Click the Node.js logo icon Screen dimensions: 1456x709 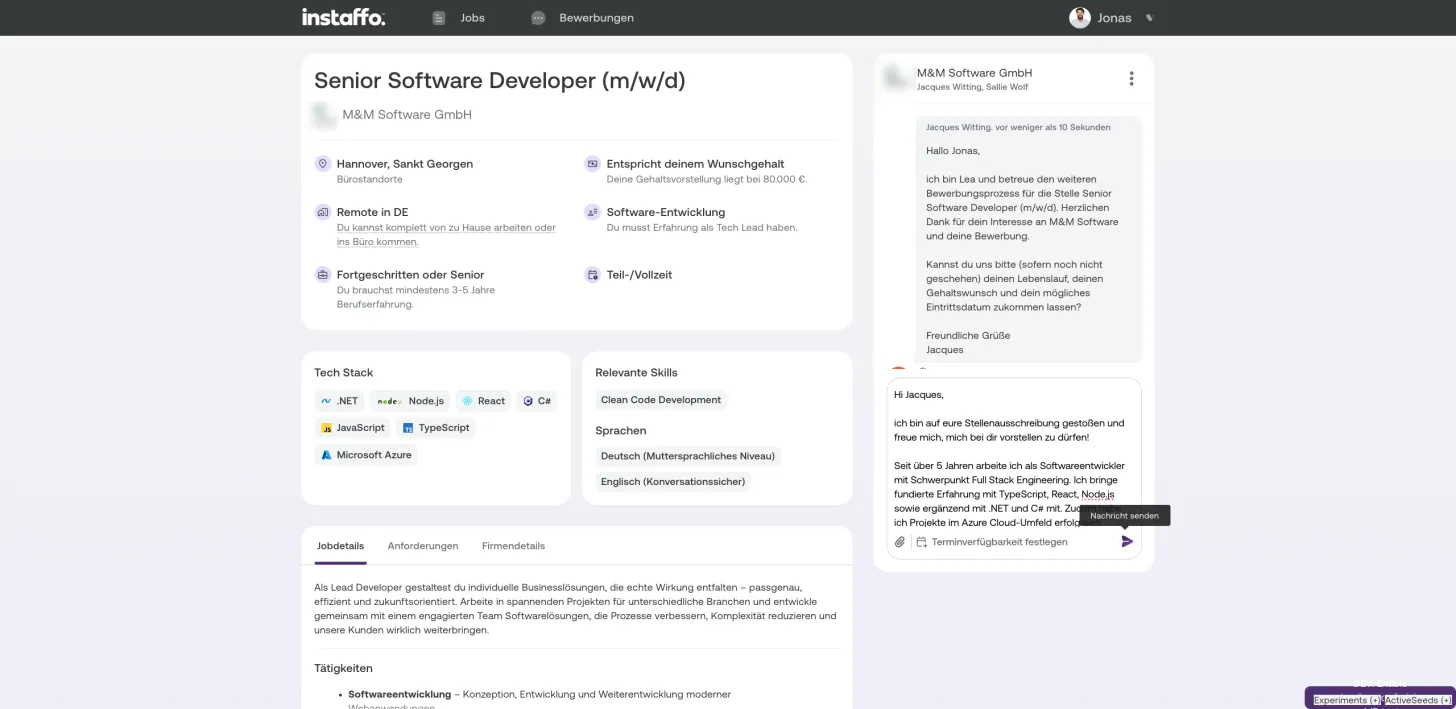pos(390,401)
